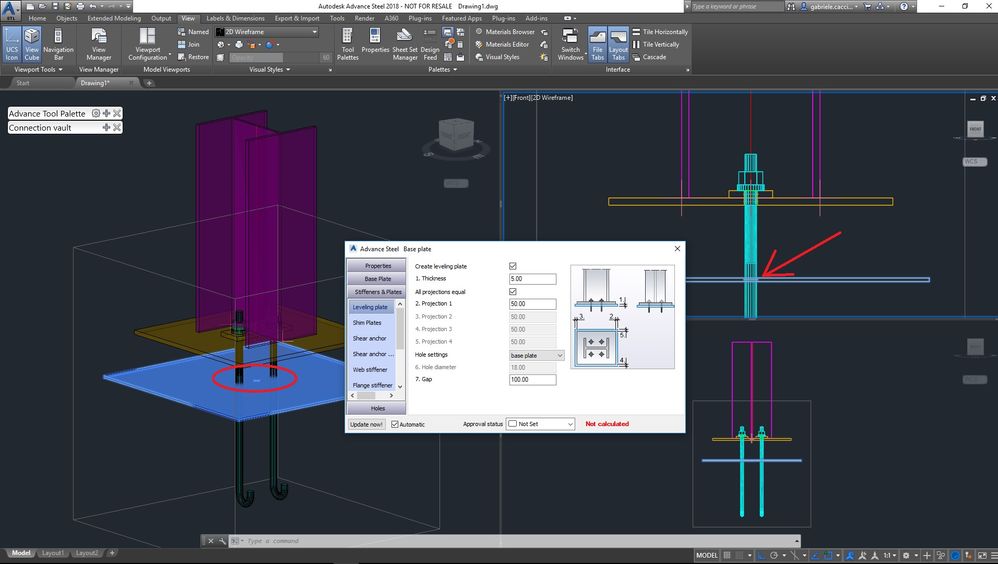
Task: Click the list scroll down arrow in the dialog
Action: [x=400, y=386]
